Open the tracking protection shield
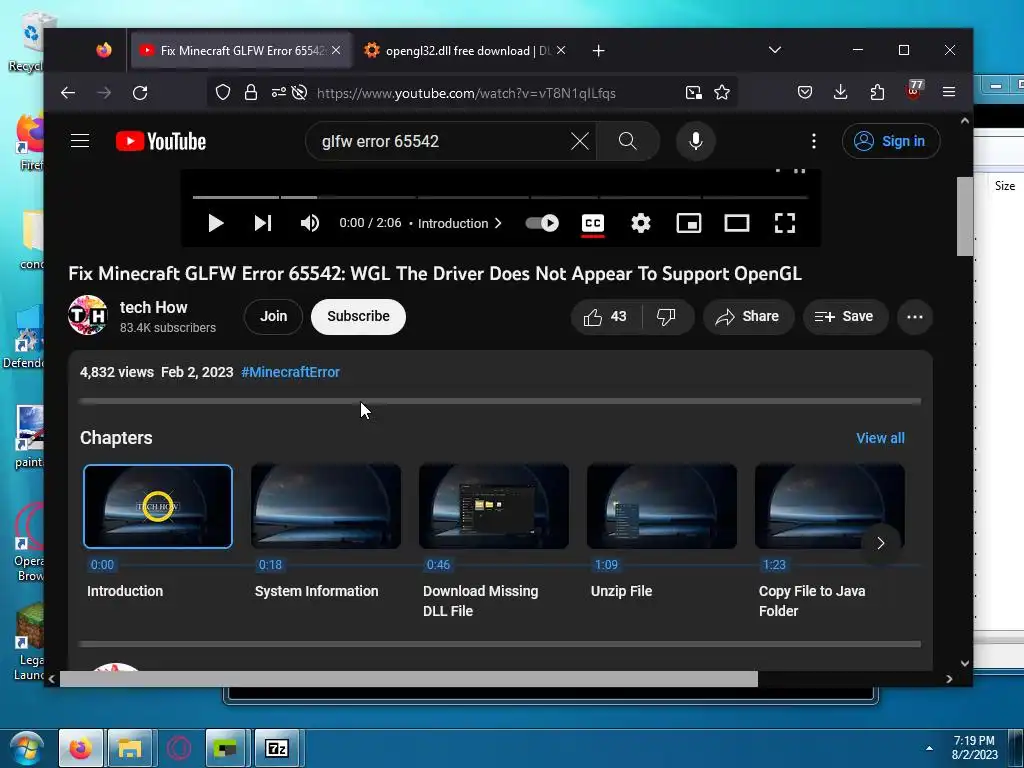 (223, 93)
